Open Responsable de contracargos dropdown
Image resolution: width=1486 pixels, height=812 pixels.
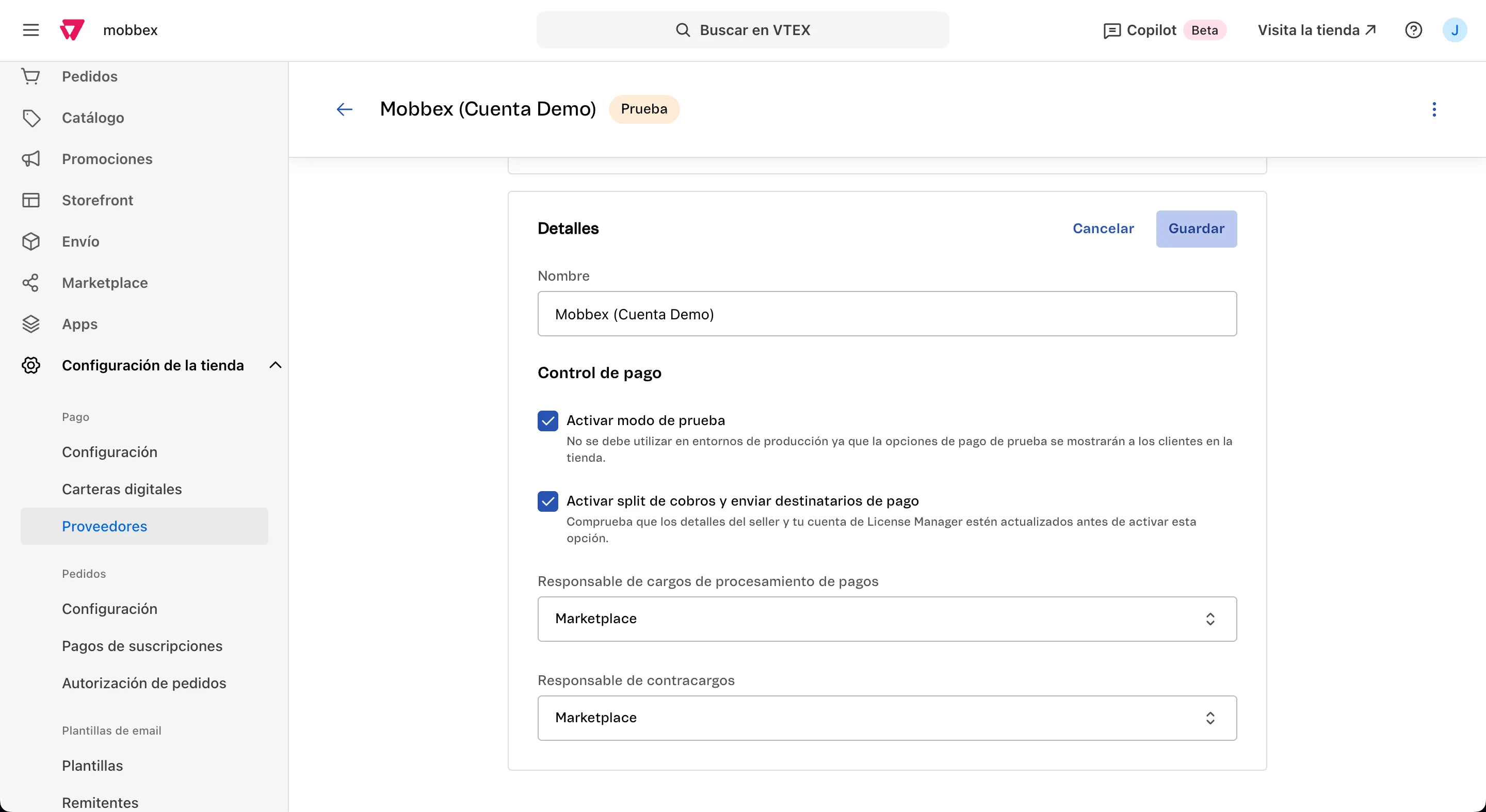pyautogui.click(x=887, y=718)
